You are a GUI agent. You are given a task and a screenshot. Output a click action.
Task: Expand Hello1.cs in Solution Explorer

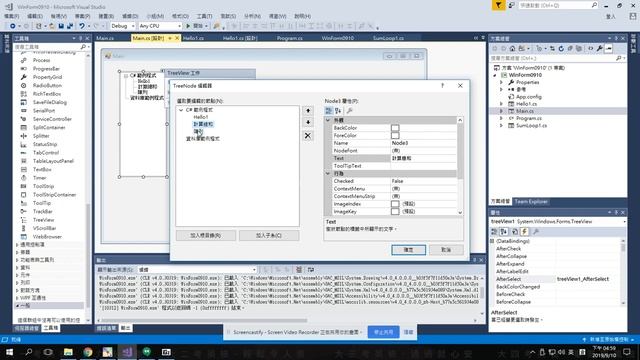[502, 104]
